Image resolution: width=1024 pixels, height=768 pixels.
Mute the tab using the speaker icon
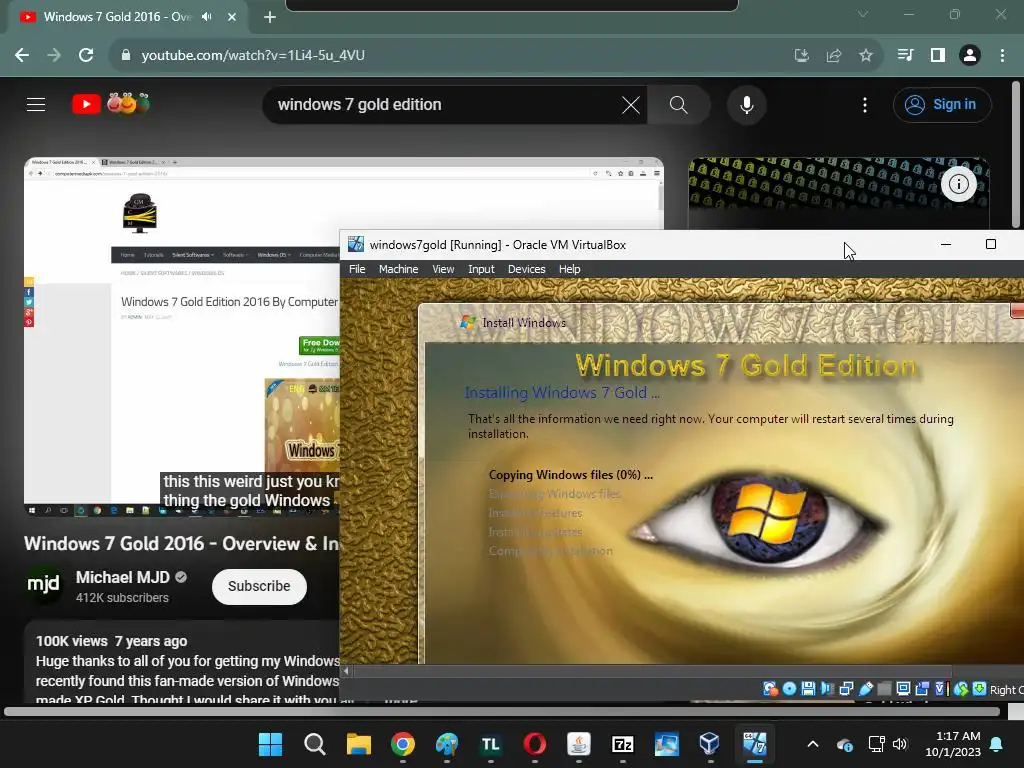(207, 17)
